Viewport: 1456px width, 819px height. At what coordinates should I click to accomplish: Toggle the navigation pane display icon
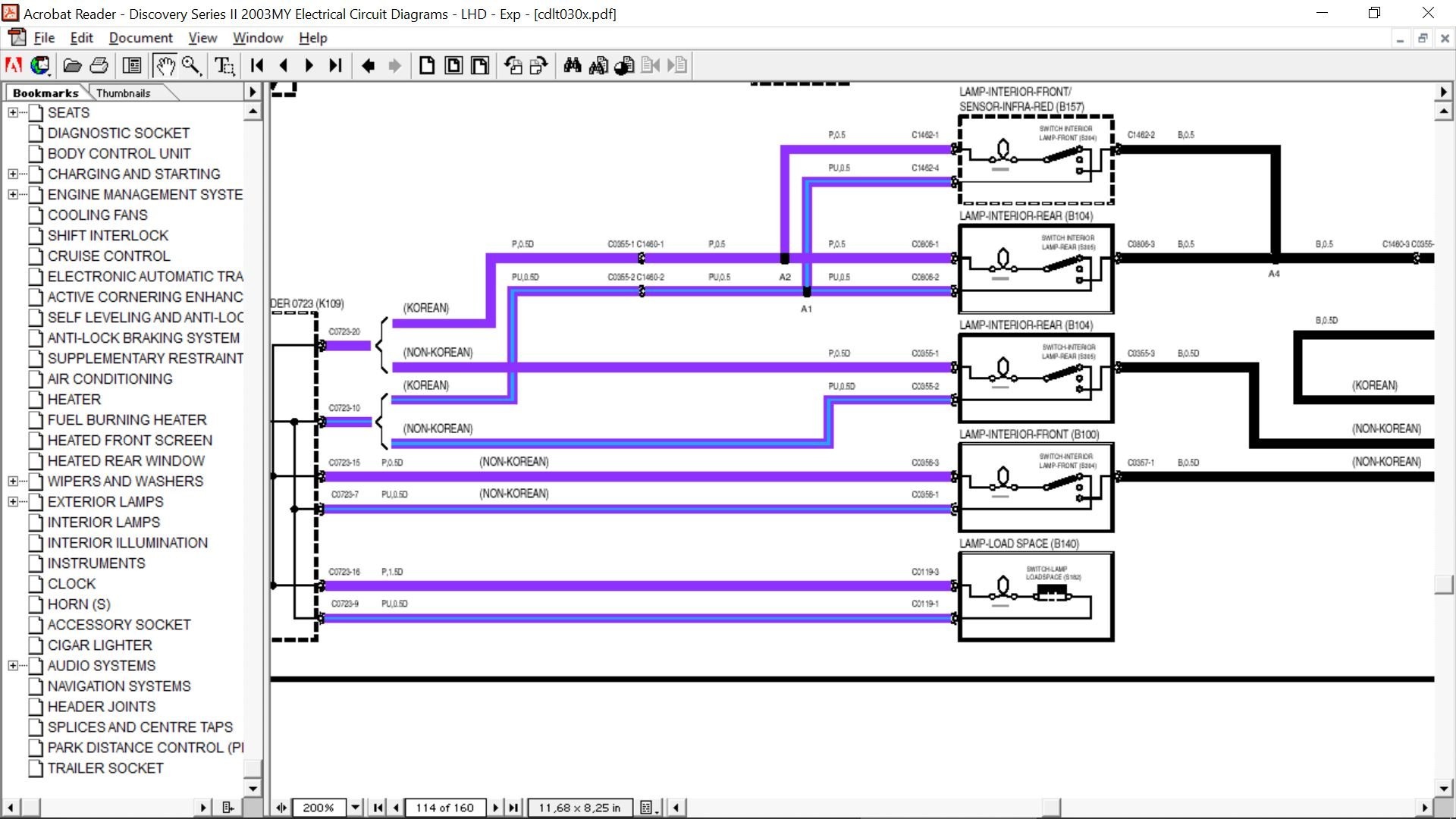[x=132, y=66]
